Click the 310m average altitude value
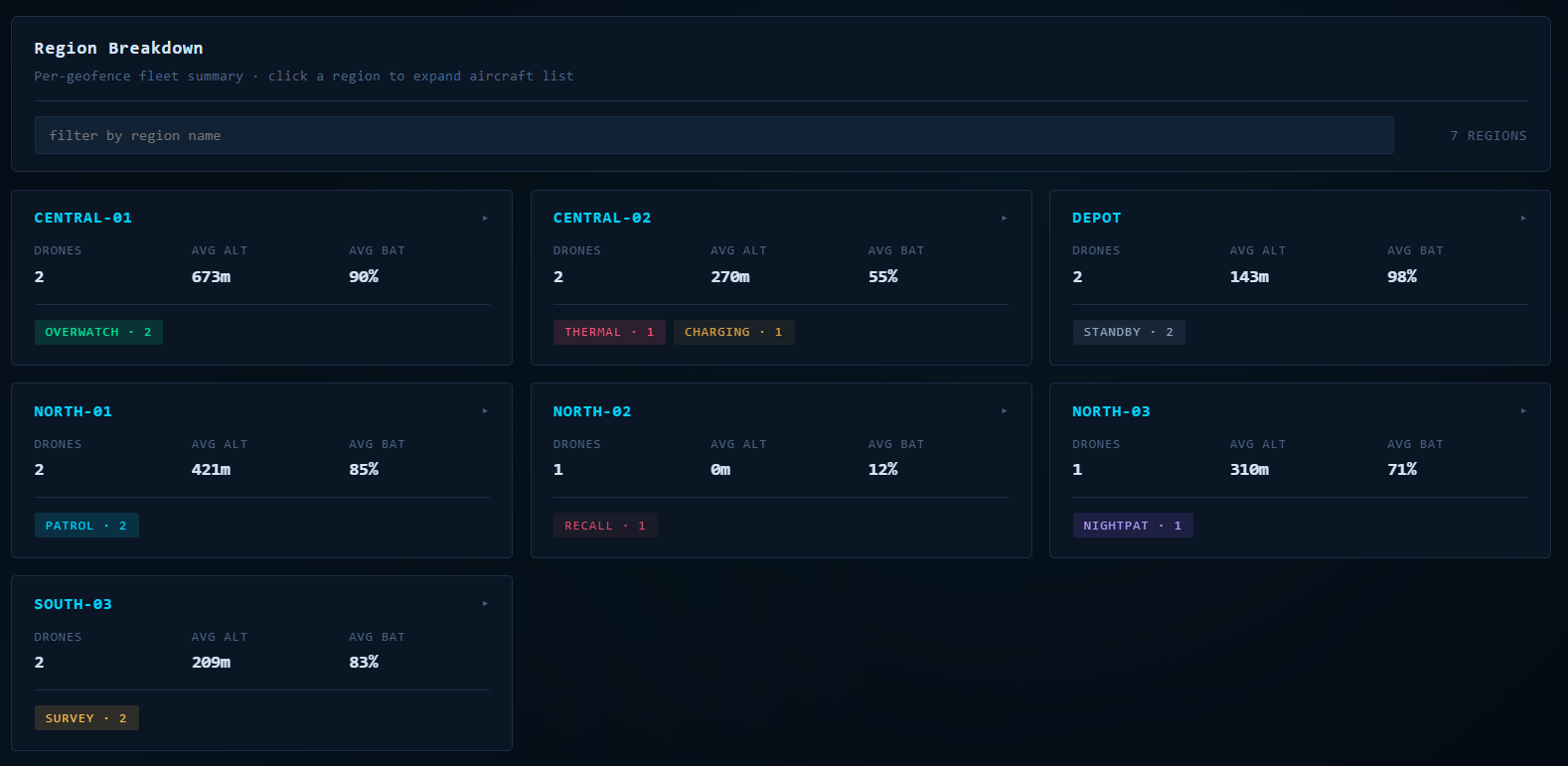Screen dimensions: 1568x766 tap(1249, 469)
